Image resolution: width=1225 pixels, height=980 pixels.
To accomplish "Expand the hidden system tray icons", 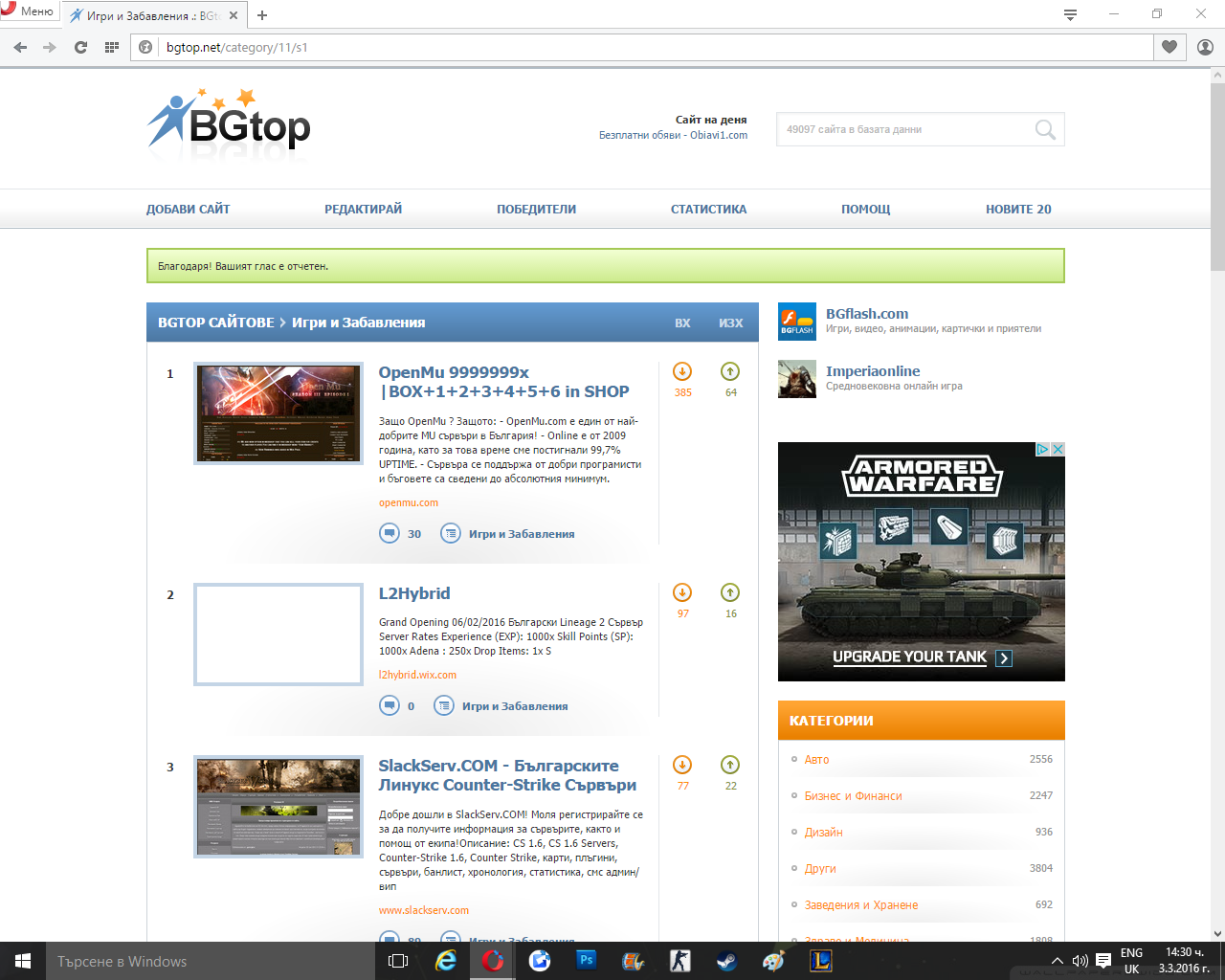I will [1057, 961].
